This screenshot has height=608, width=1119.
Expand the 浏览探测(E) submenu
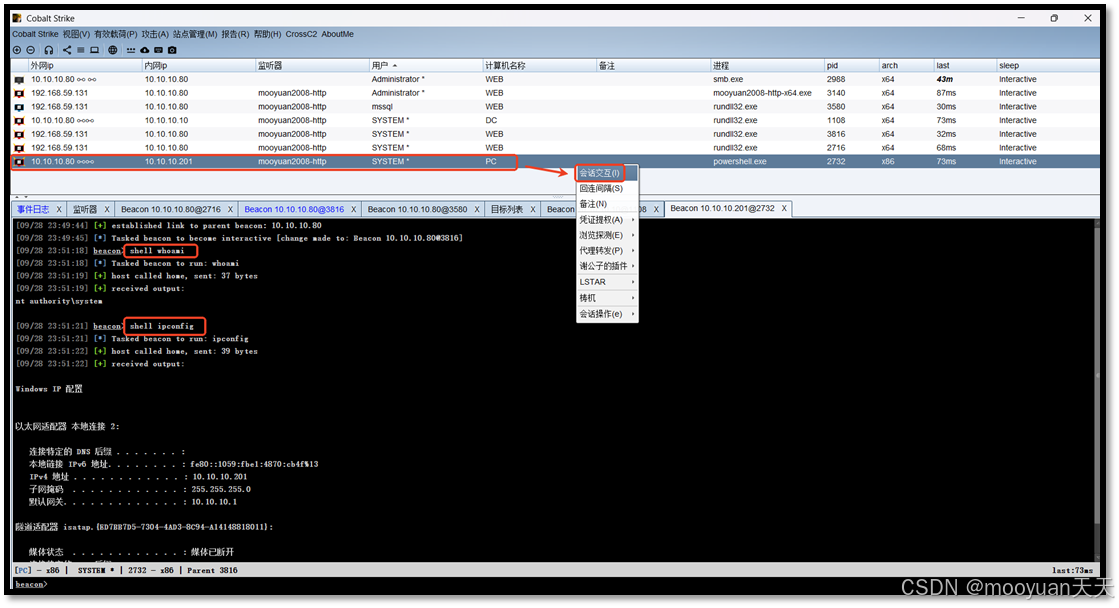(607, 235)
